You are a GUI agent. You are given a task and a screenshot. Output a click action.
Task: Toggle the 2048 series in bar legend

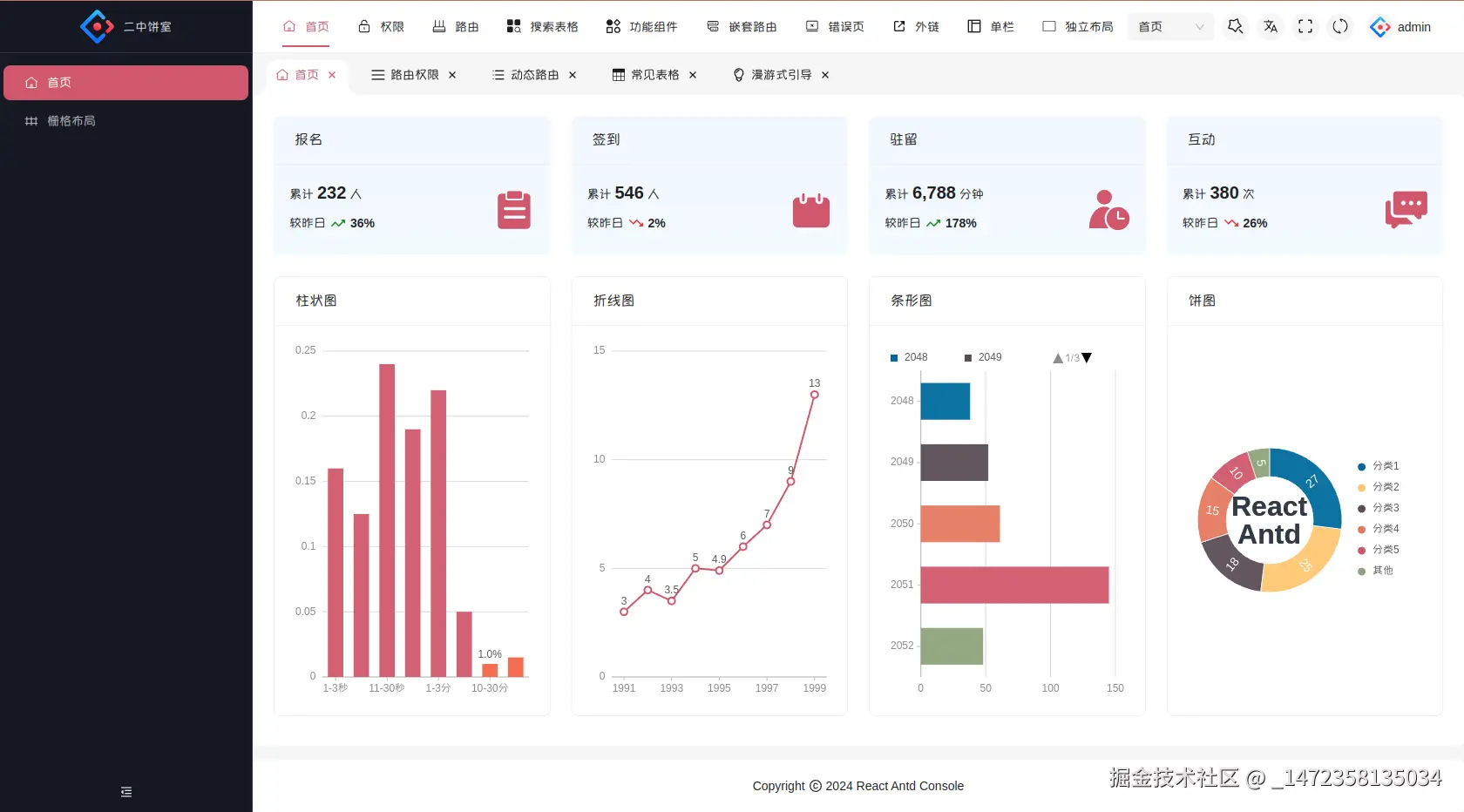tap(909, 357)
